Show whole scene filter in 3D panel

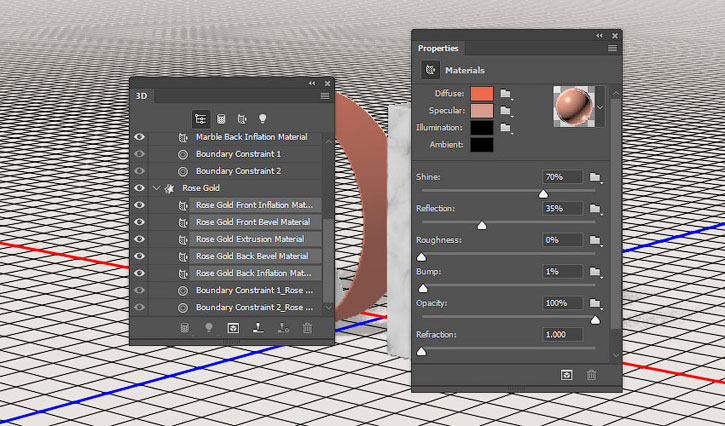(x=201, y=119)
